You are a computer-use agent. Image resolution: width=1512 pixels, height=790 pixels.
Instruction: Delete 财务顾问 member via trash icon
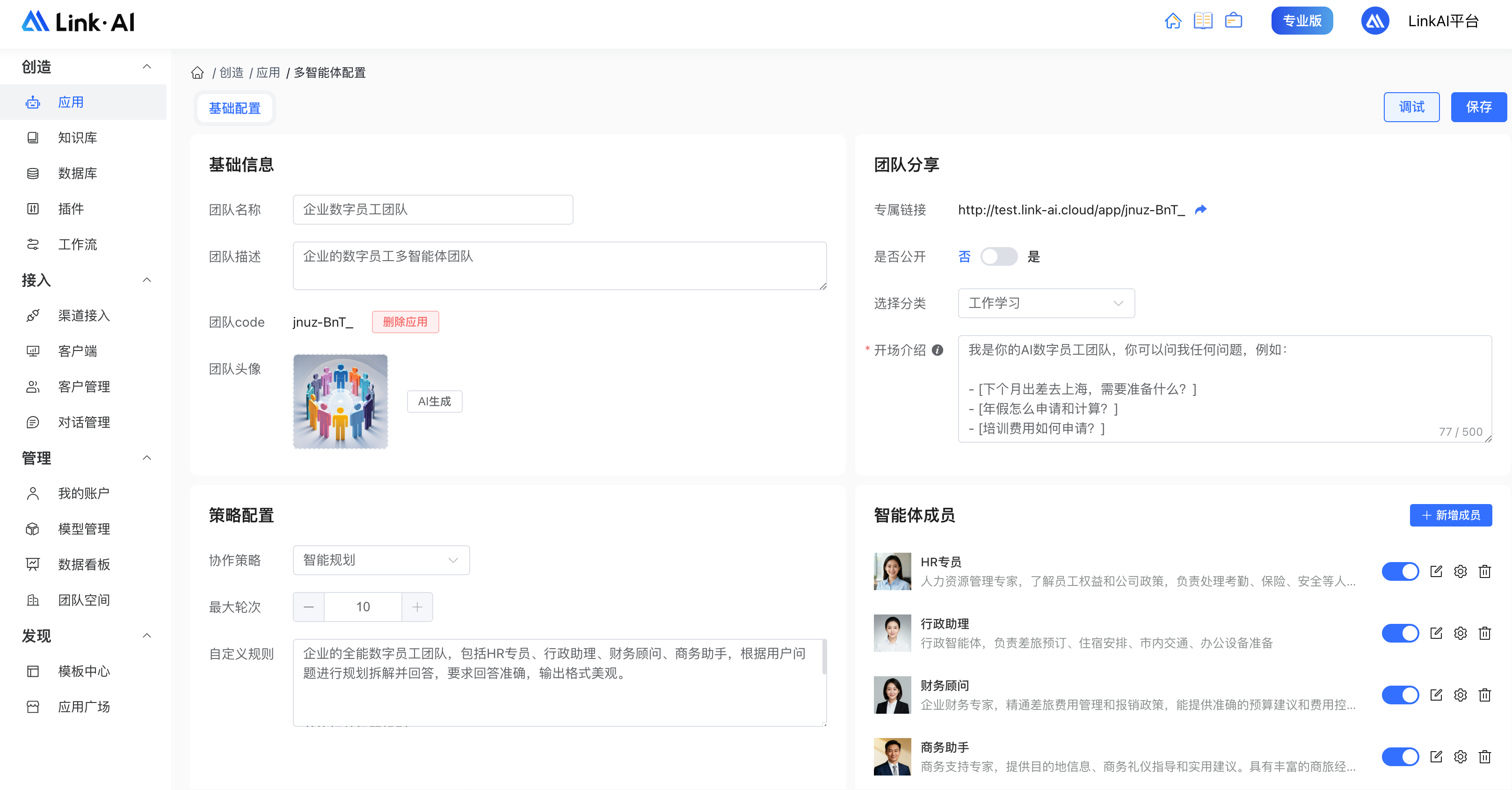(1484, 695)
